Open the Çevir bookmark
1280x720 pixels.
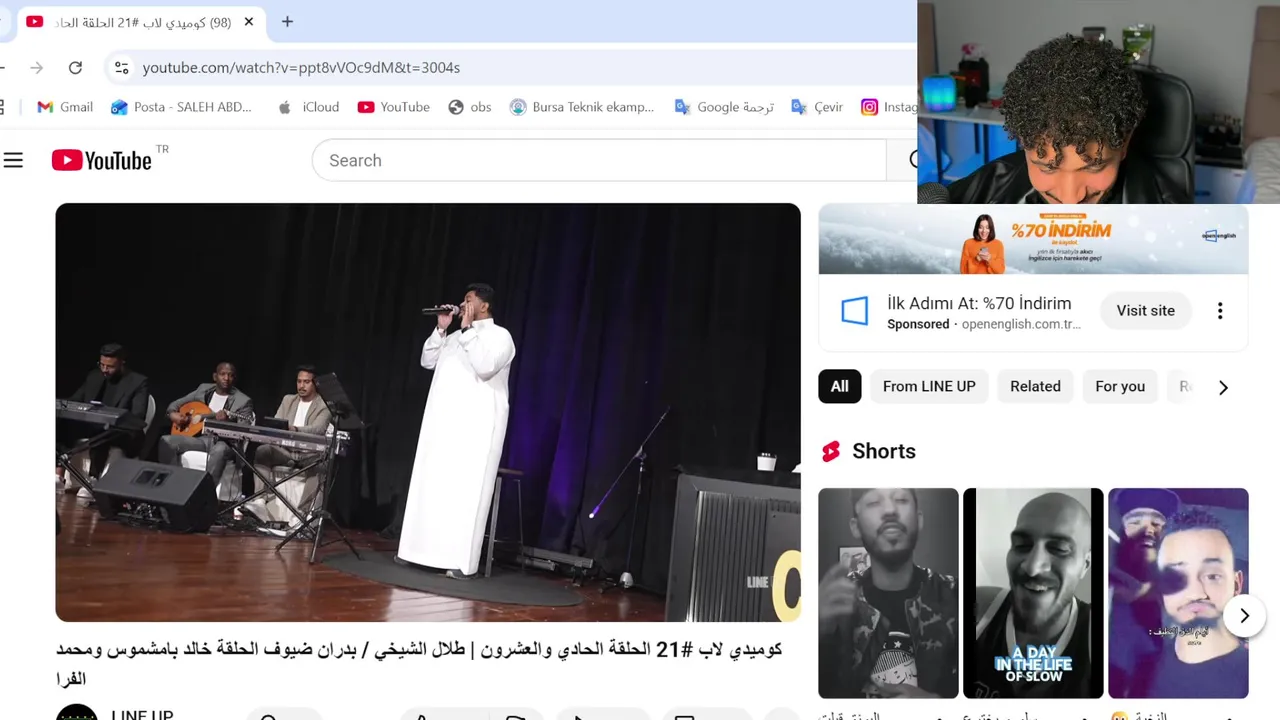point(817,107)
